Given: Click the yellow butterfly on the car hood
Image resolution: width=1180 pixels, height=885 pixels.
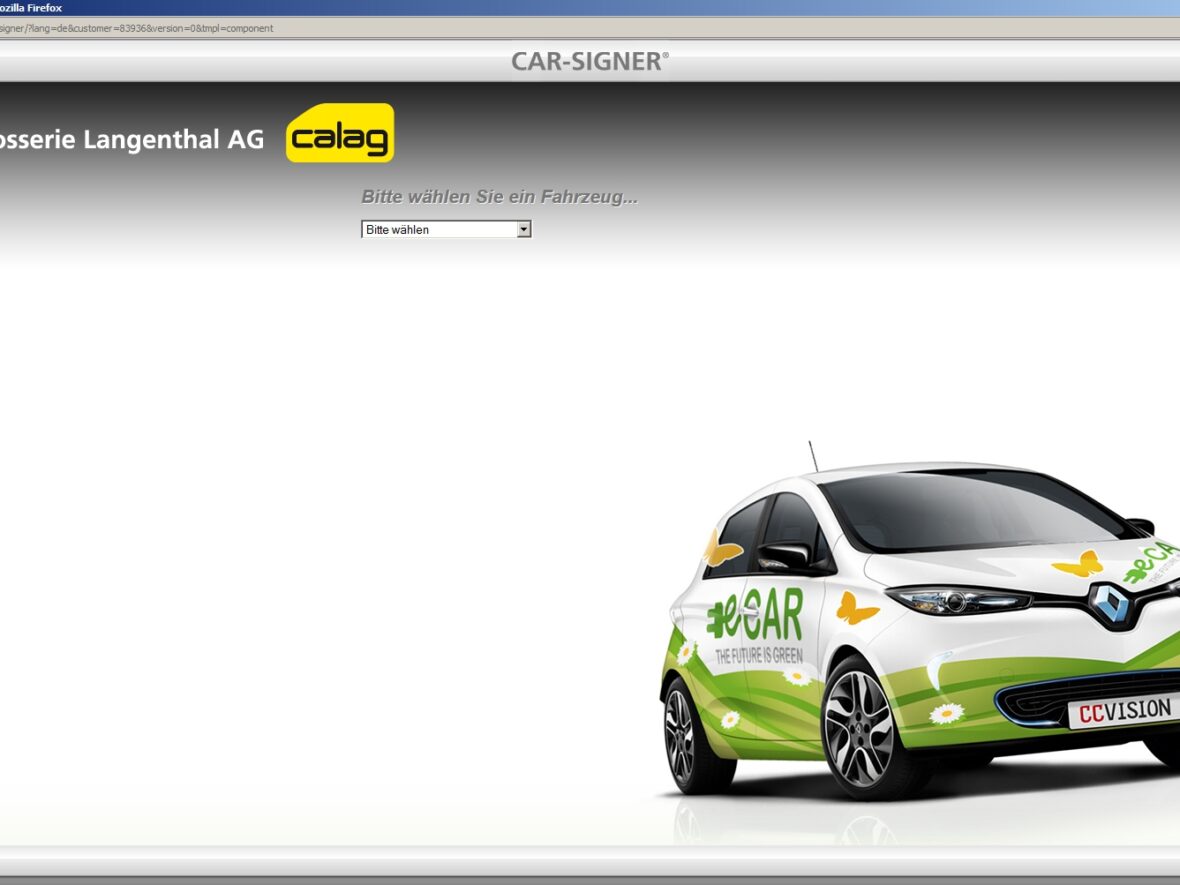Looking at the screenshot, I should coord(1077,564).
